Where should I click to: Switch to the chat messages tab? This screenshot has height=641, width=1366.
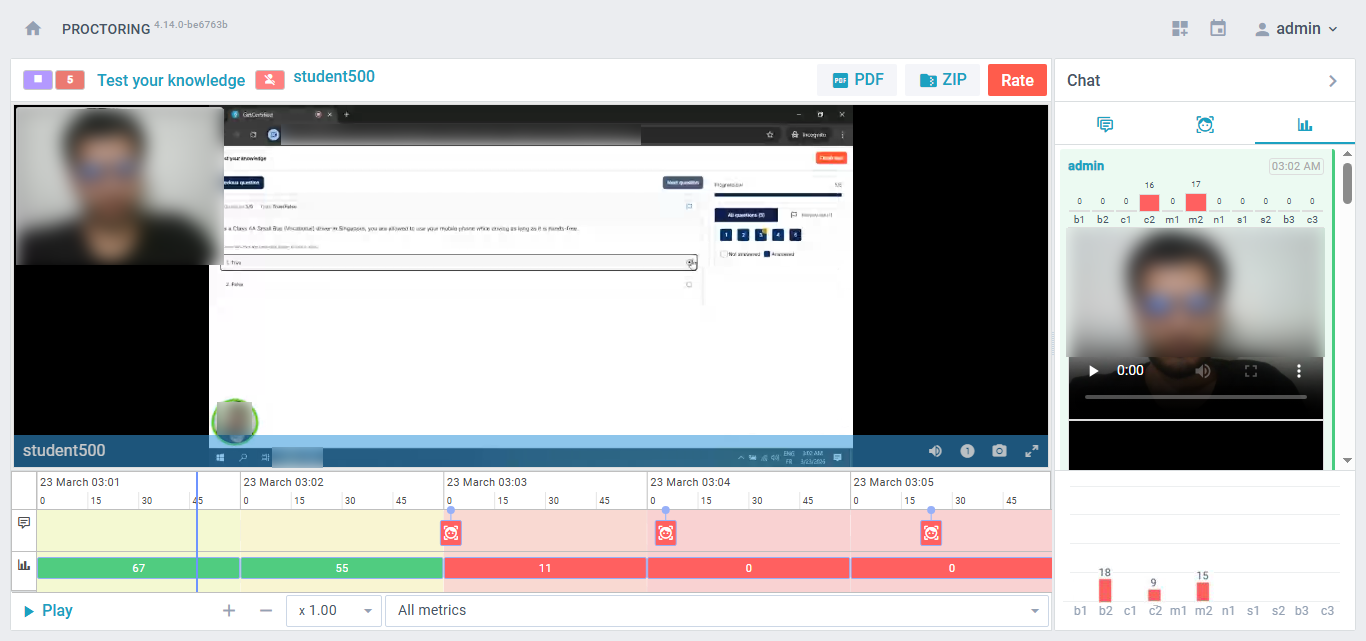[1105, 124]
